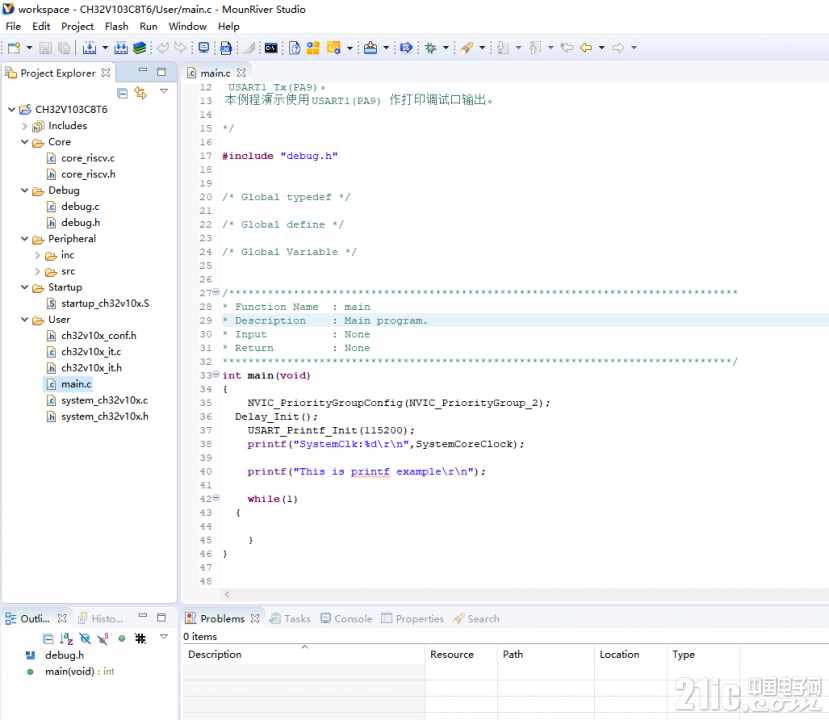This screenshot has height=720, width=829.
Task: Click the monitor toolbar icon
Action: pyautogui.click(x=204, y=48)
